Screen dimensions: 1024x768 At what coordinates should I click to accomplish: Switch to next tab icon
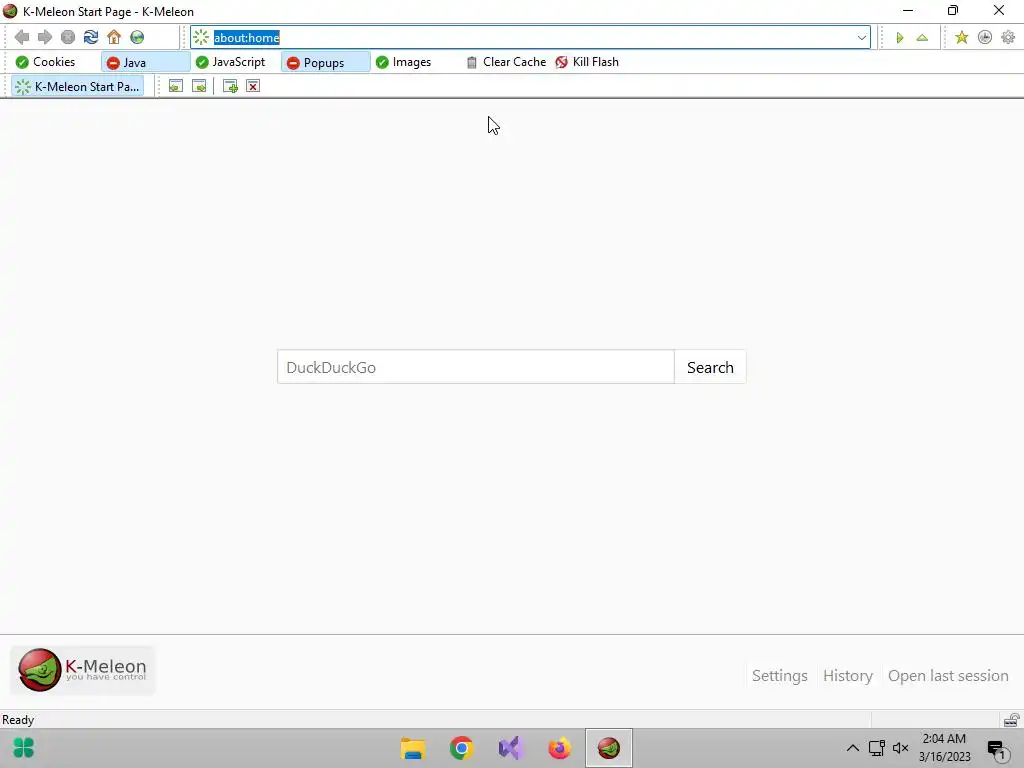pyautogui.click(x=199, y=86)
